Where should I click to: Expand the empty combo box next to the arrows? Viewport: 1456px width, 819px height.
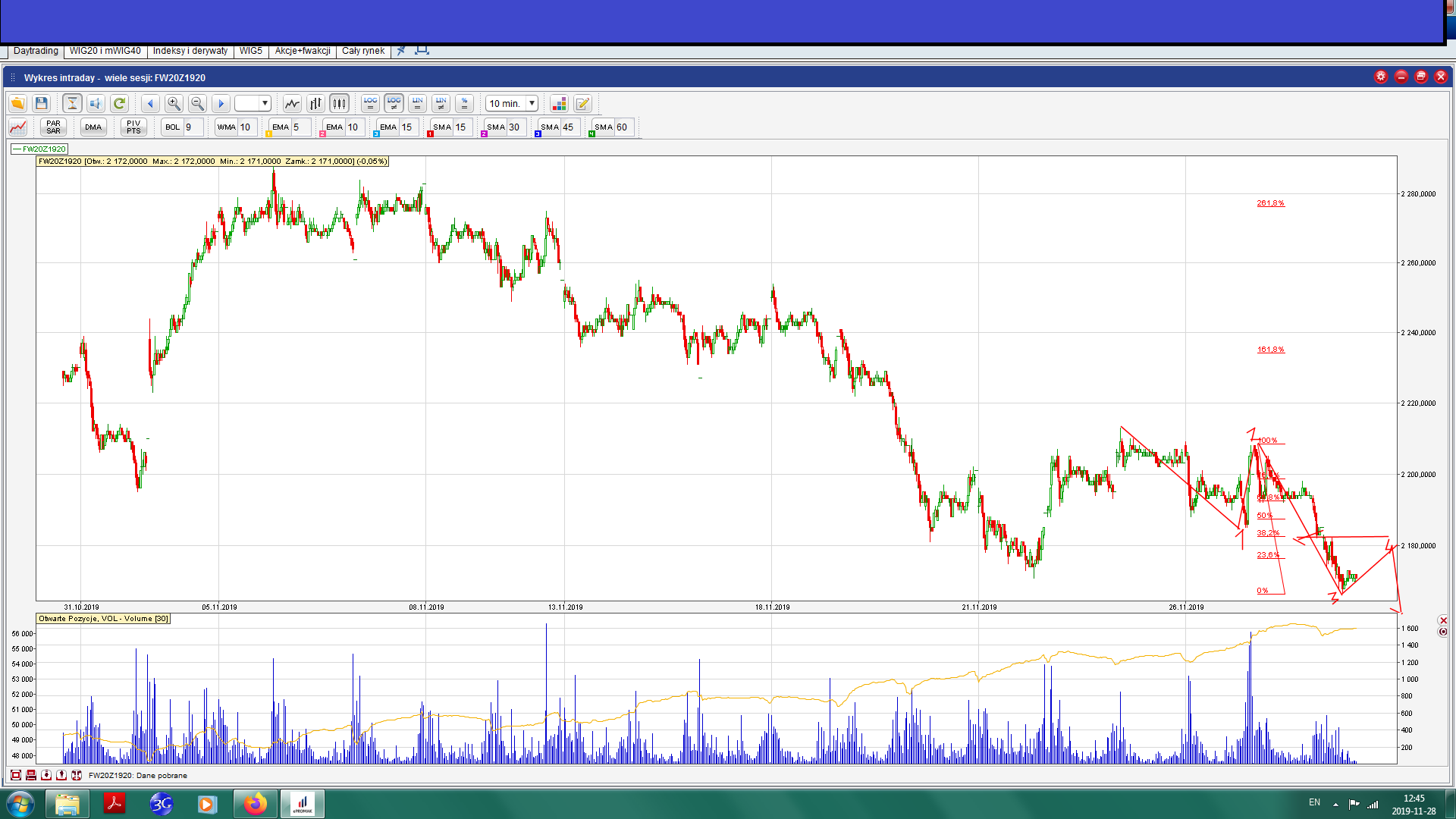click(x=265, y=103)
